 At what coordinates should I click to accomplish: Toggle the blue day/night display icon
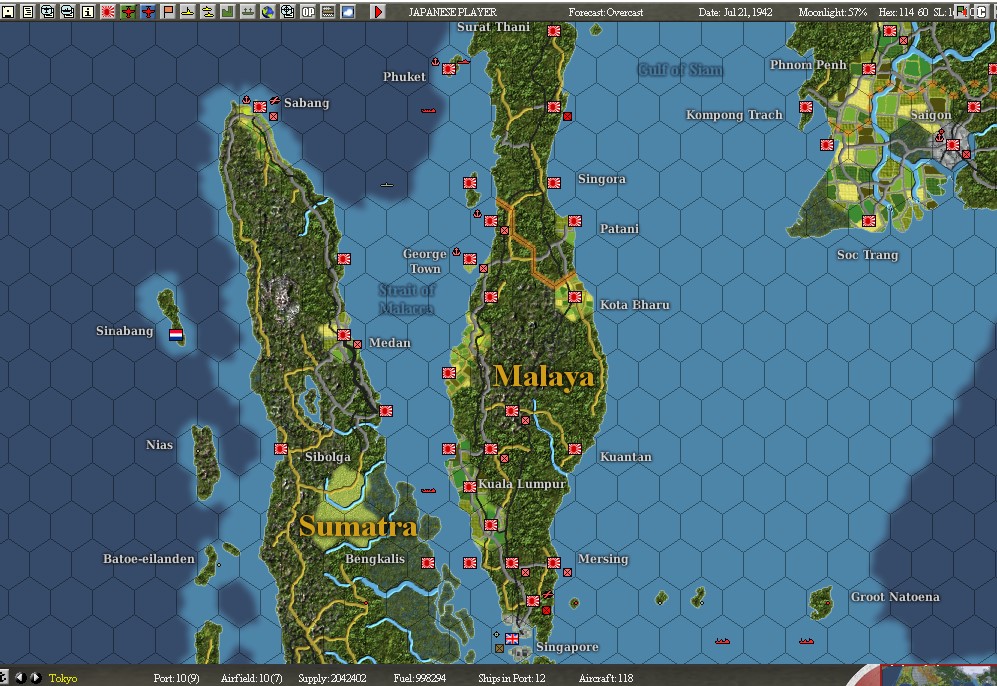click(347, 9)
